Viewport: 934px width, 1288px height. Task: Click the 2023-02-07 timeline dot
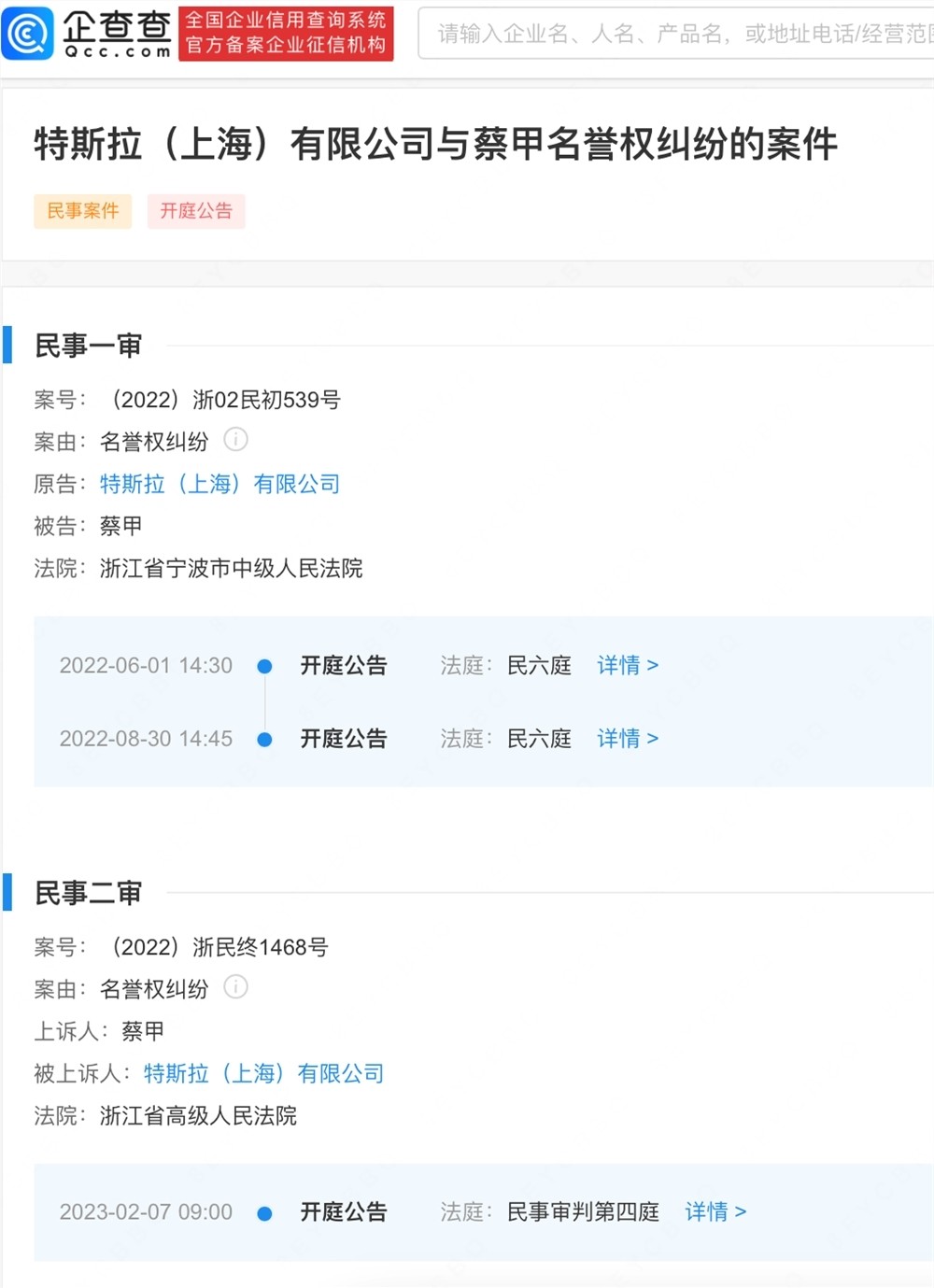pyautogui.click(x=264, y=1212)
